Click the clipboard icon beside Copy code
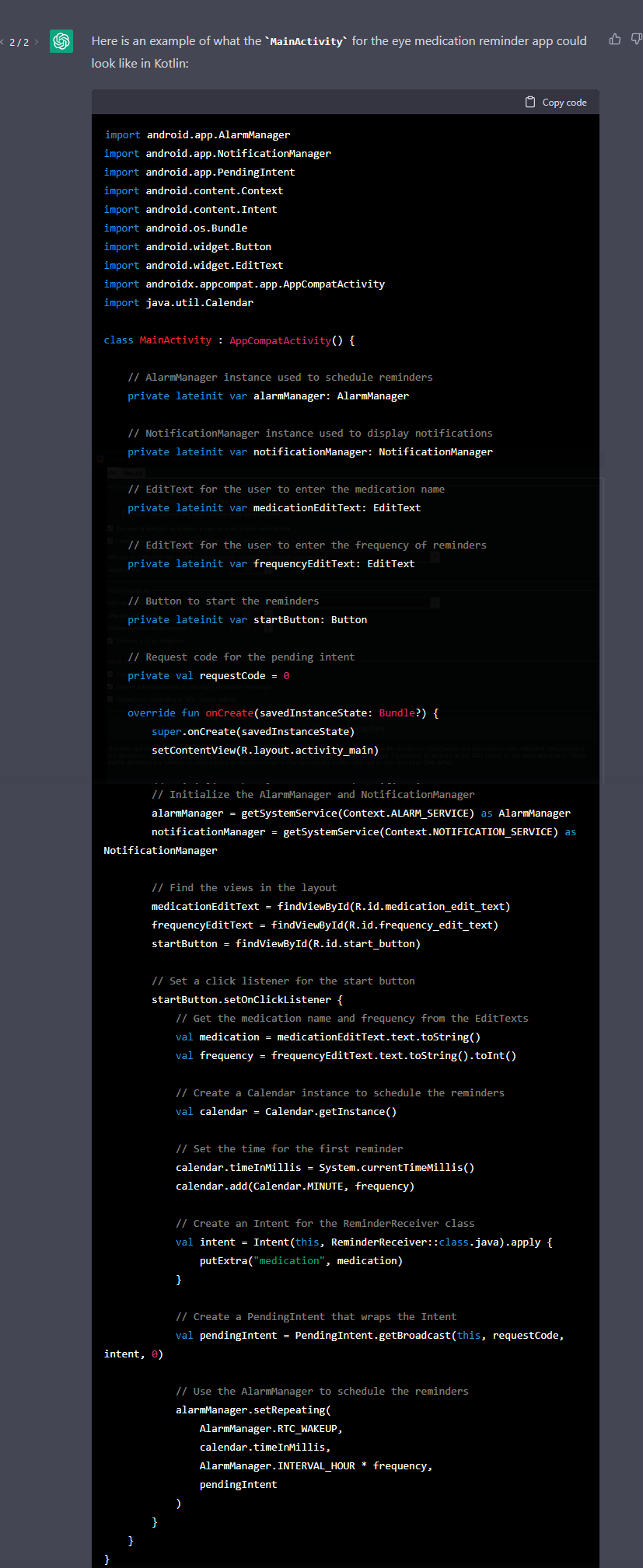This screenshot has width=643, height=1568. [x=530, y=102]
